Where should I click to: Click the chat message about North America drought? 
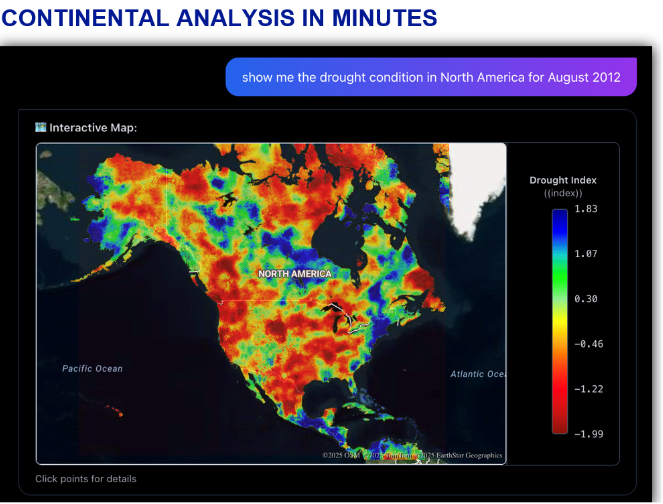tap(431, 77)
